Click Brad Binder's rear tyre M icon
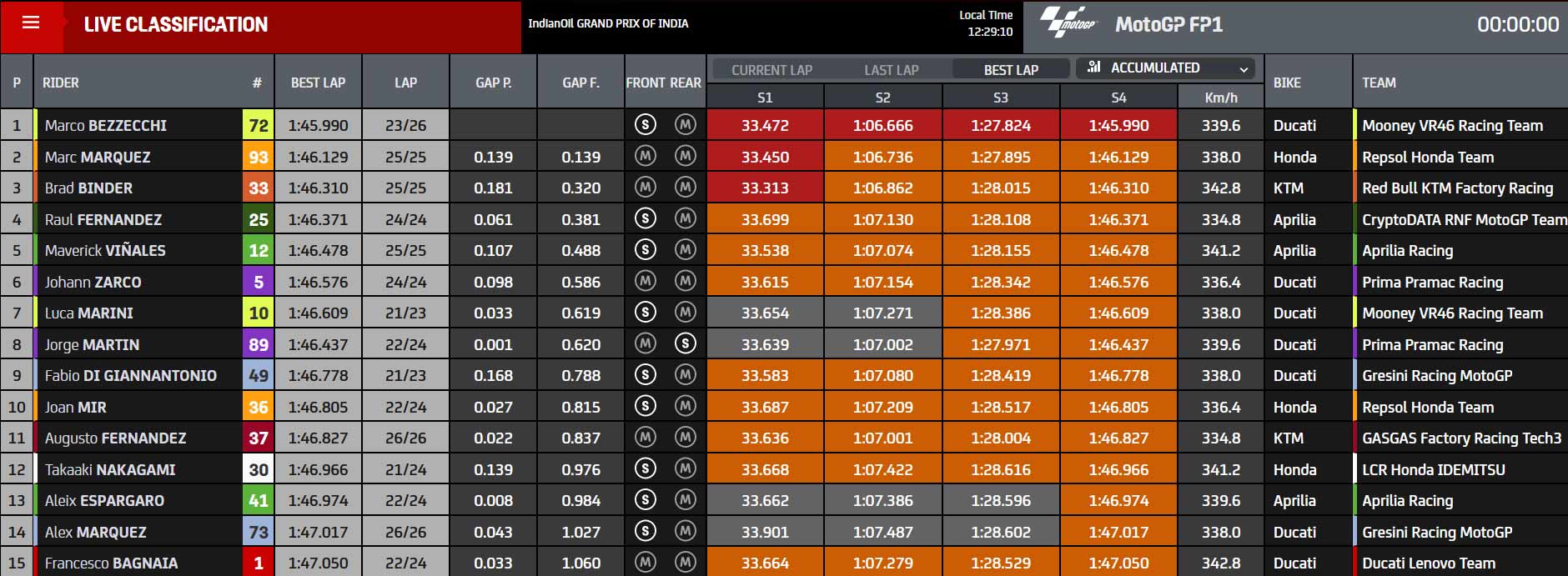1568x576 pixels. pyautogui.click(x=686, y=188)
